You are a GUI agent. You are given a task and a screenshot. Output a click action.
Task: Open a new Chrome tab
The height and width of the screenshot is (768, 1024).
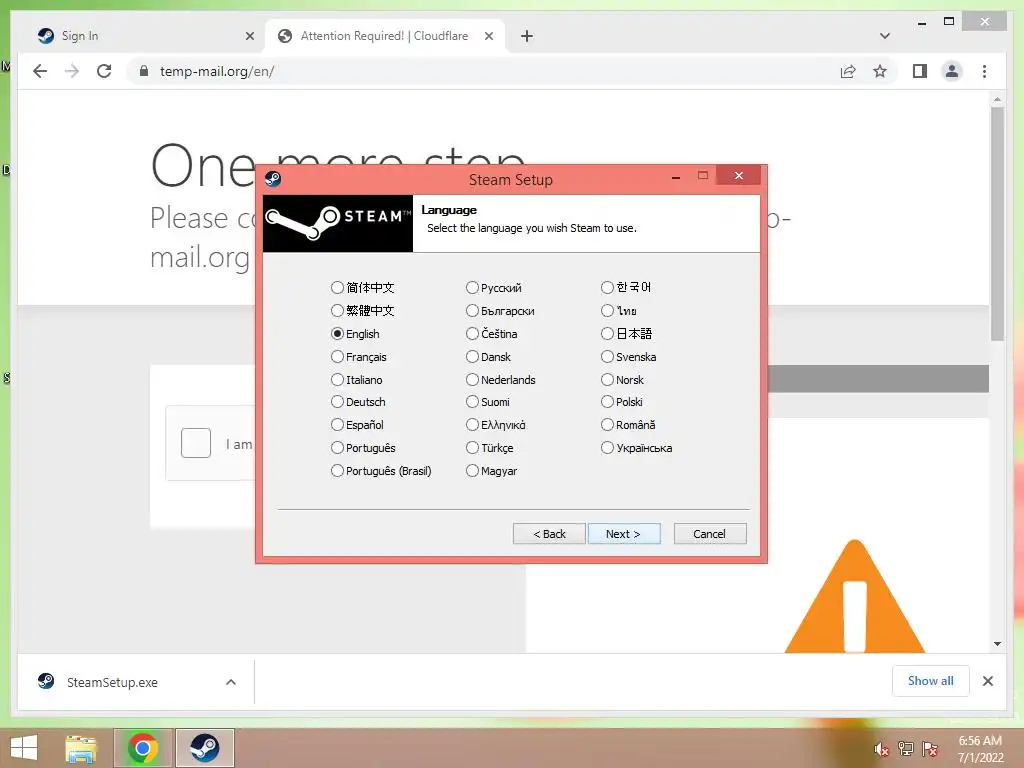click(527, 36)
